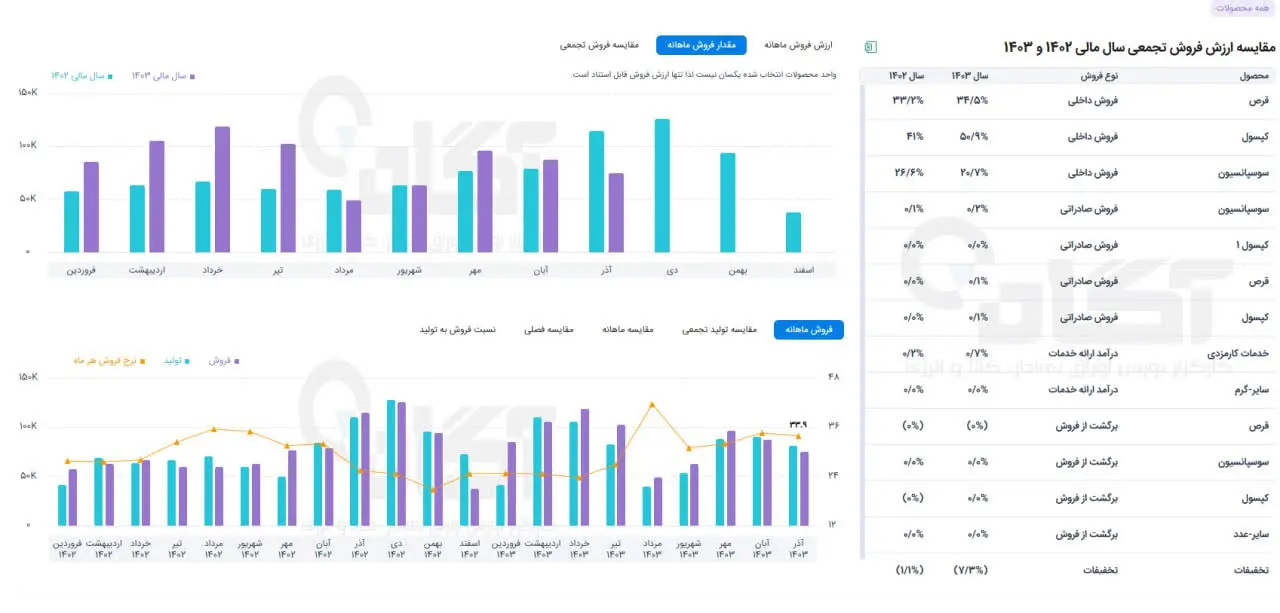Open the مقایسه فروش تجمعی tab
Image resolution: width=1280 pixels, height=613 pixels.
pos(599,46)
